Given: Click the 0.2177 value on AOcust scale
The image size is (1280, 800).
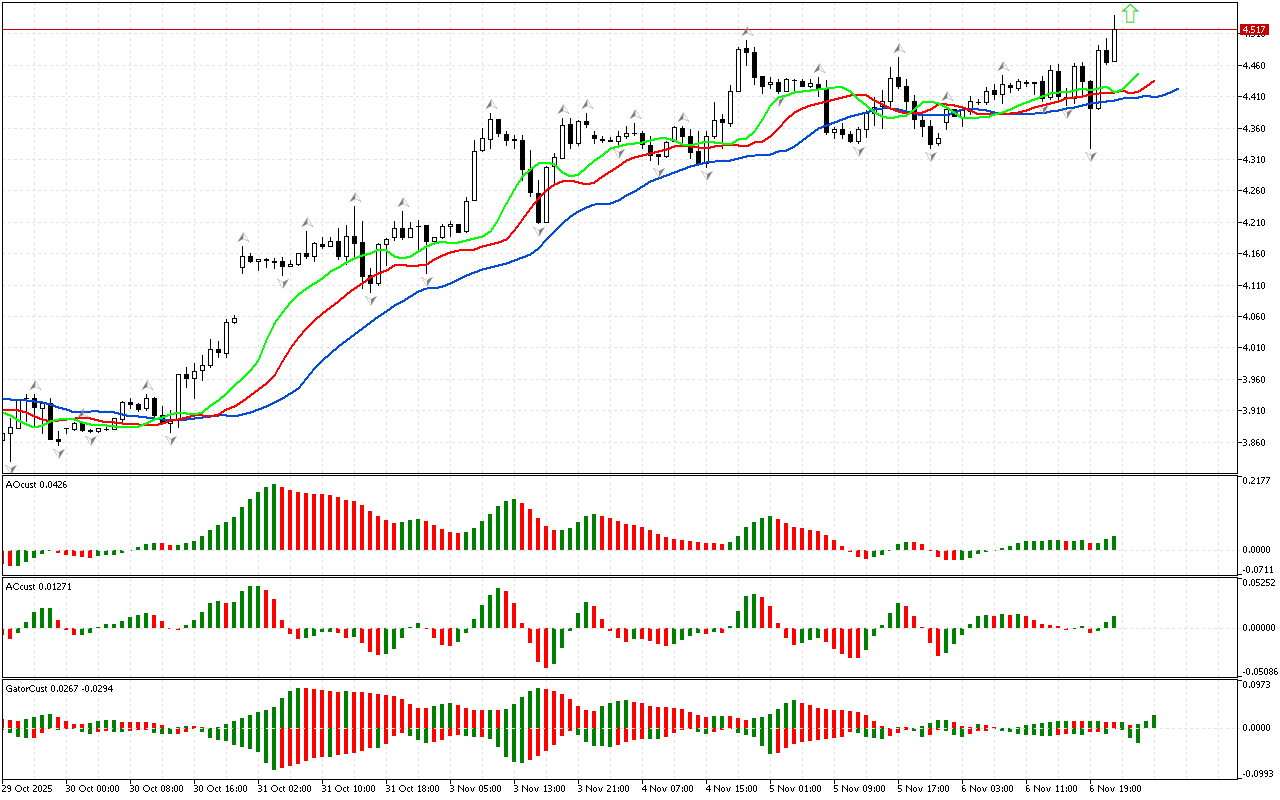Looking at the screenshot, I should click(x=1256, y=482).
